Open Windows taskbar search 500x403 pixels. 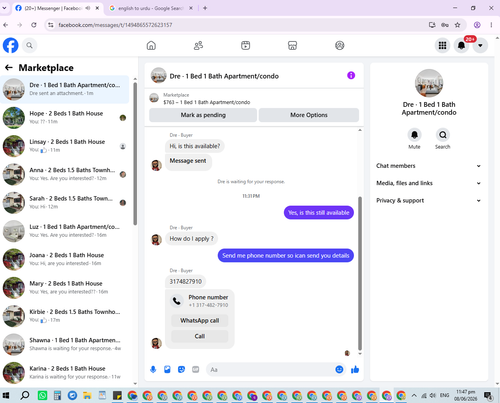tap(25, 396)
